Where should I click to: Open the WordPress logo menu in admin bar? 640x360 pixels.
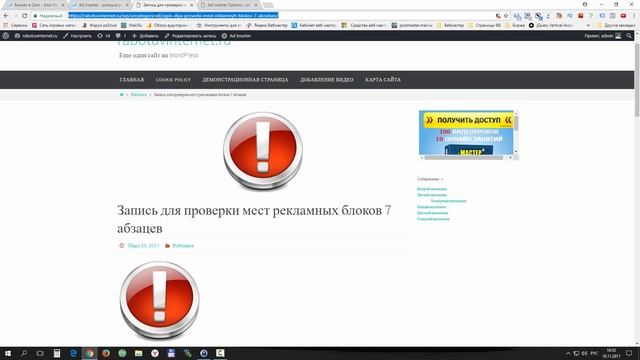click(x=6, y=36)
